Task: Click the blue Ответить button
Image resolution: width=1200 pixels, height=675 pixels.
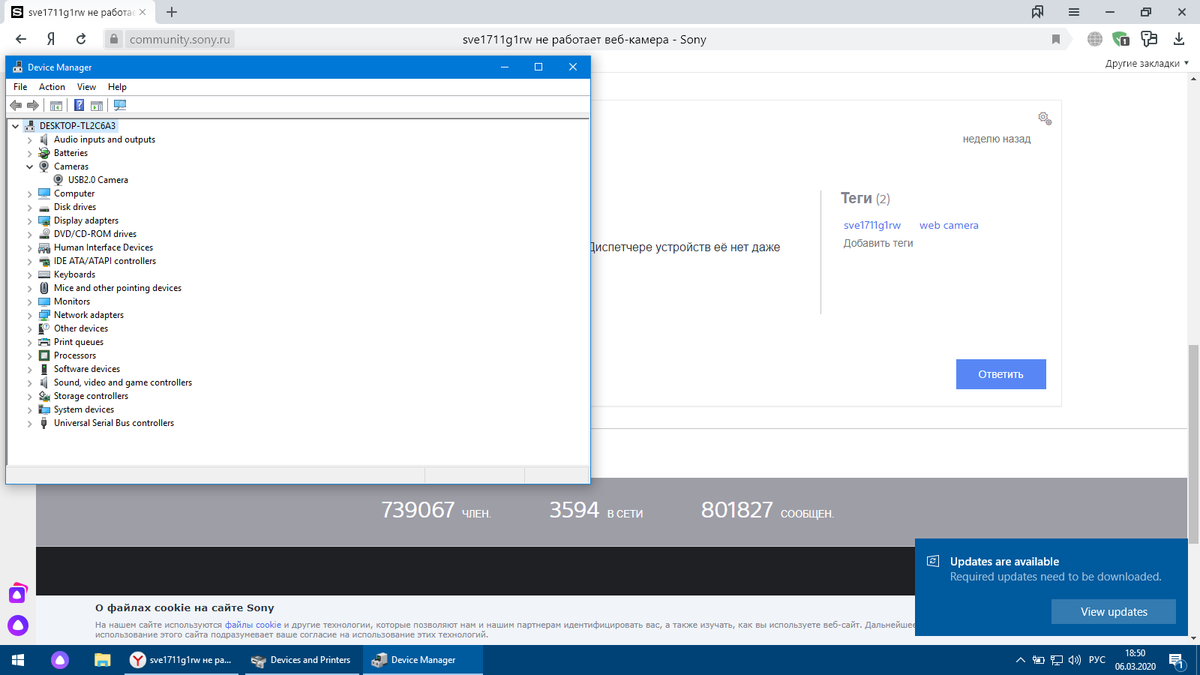Action: (x=1000, y=374)
